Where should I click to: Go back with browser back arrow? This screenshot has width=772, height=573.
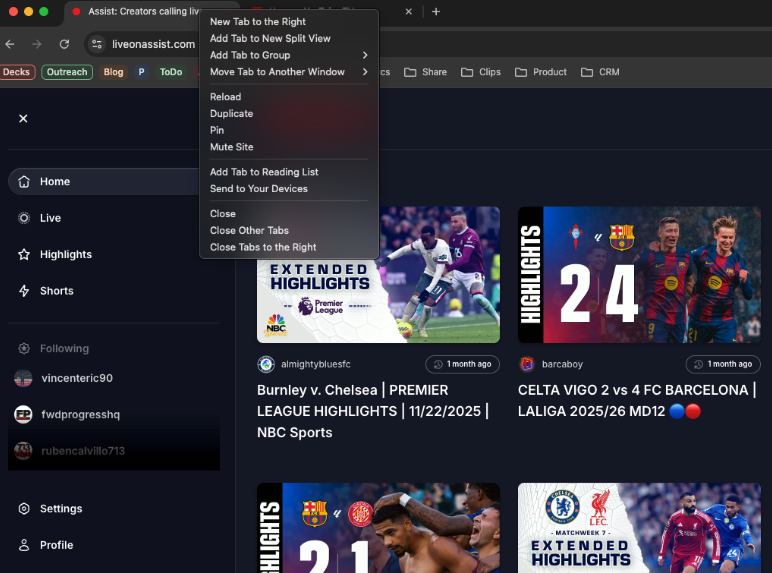coord(10,44)
